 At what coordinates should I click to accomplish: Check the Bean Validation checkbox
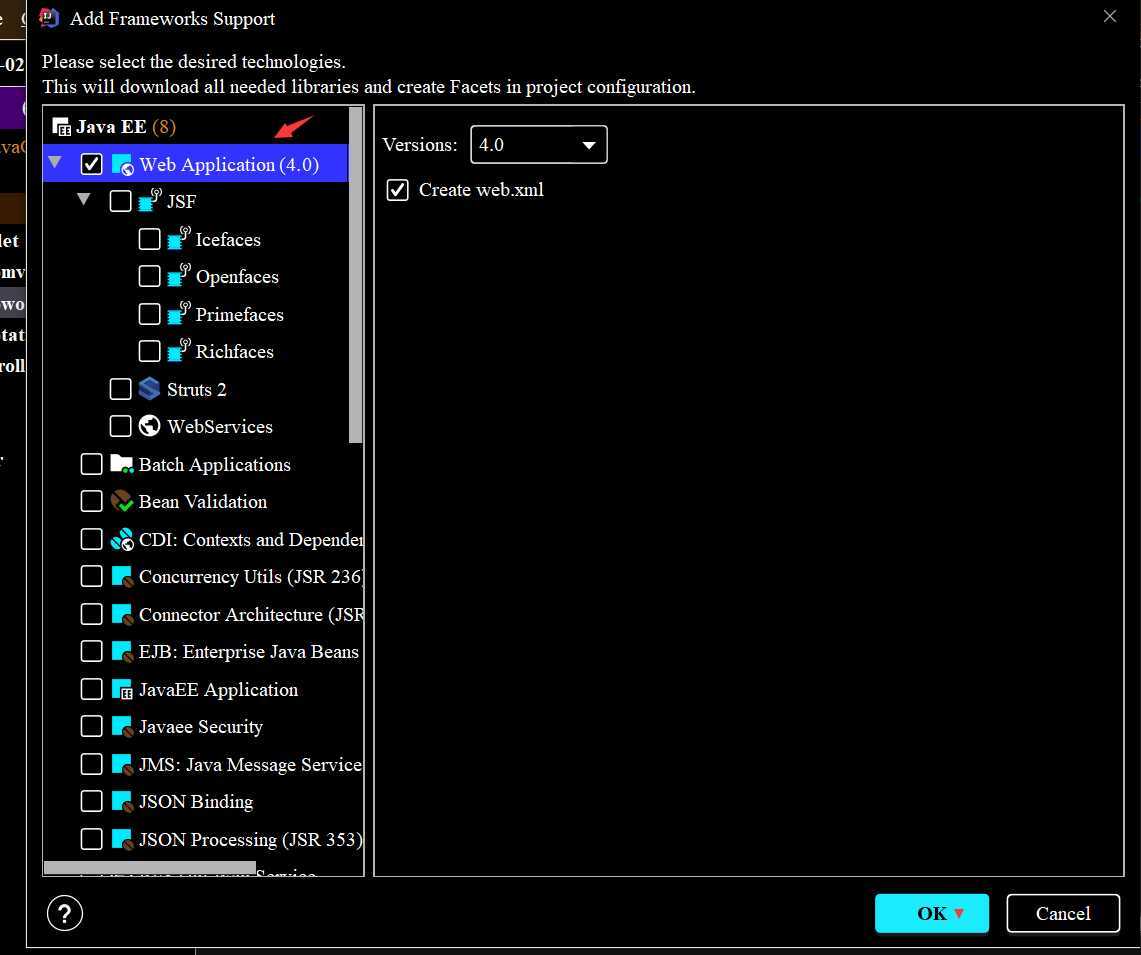tap(91, 501)
